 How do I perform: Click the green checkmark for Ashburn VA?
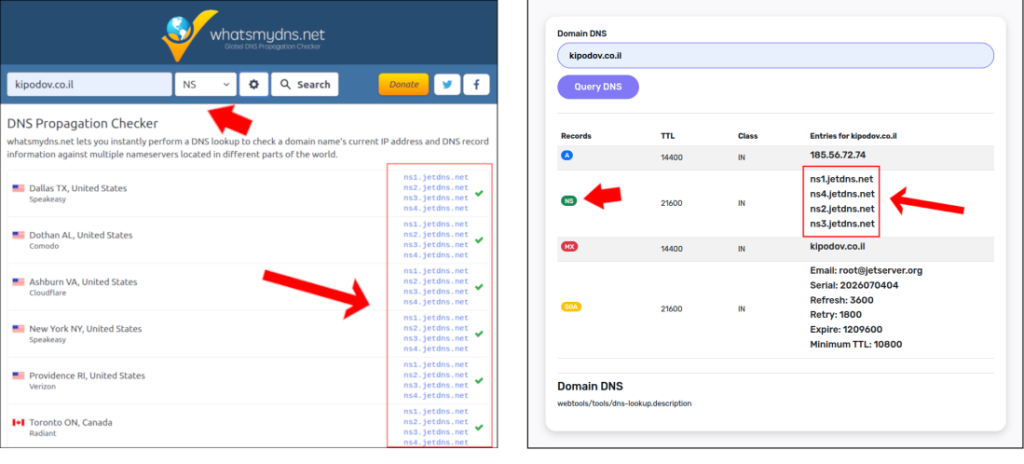(479, 287)
